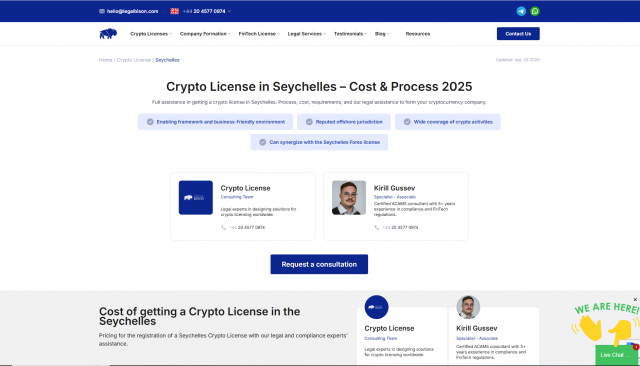
Task: Click the phone icon in Kirill Gussev card
Action: tap(377, 228)
